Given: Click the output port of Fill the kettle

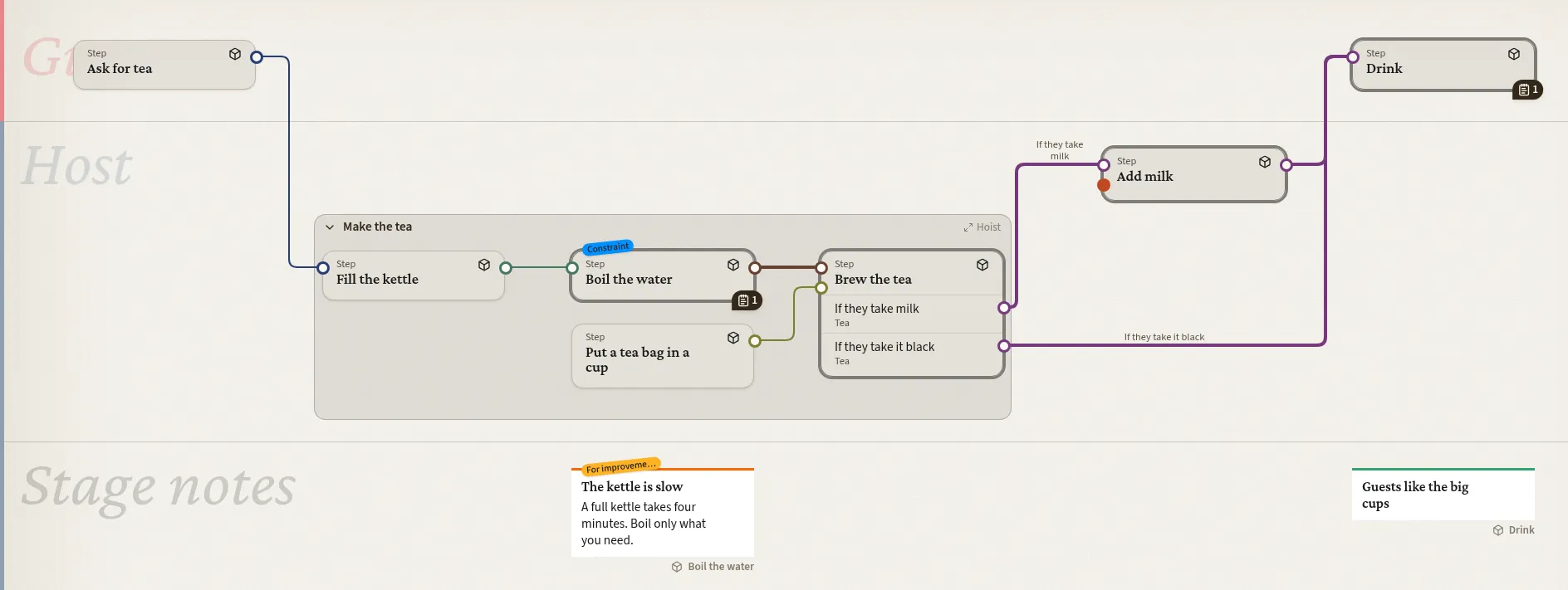Looking at the screenshot, I should tap(506, 267).
